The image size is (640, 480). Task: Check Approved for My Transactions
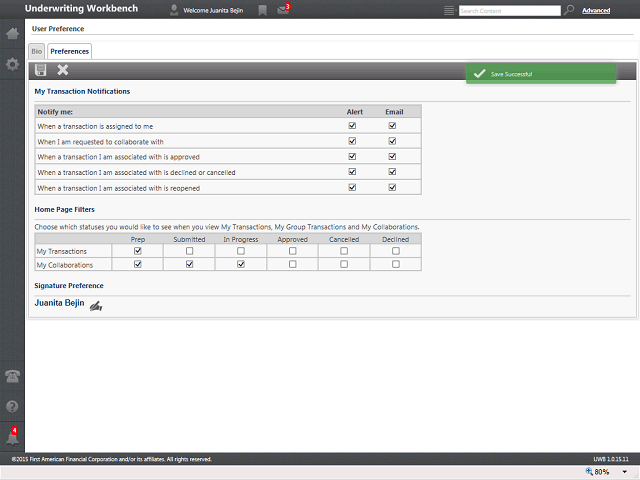coord(293,251)
